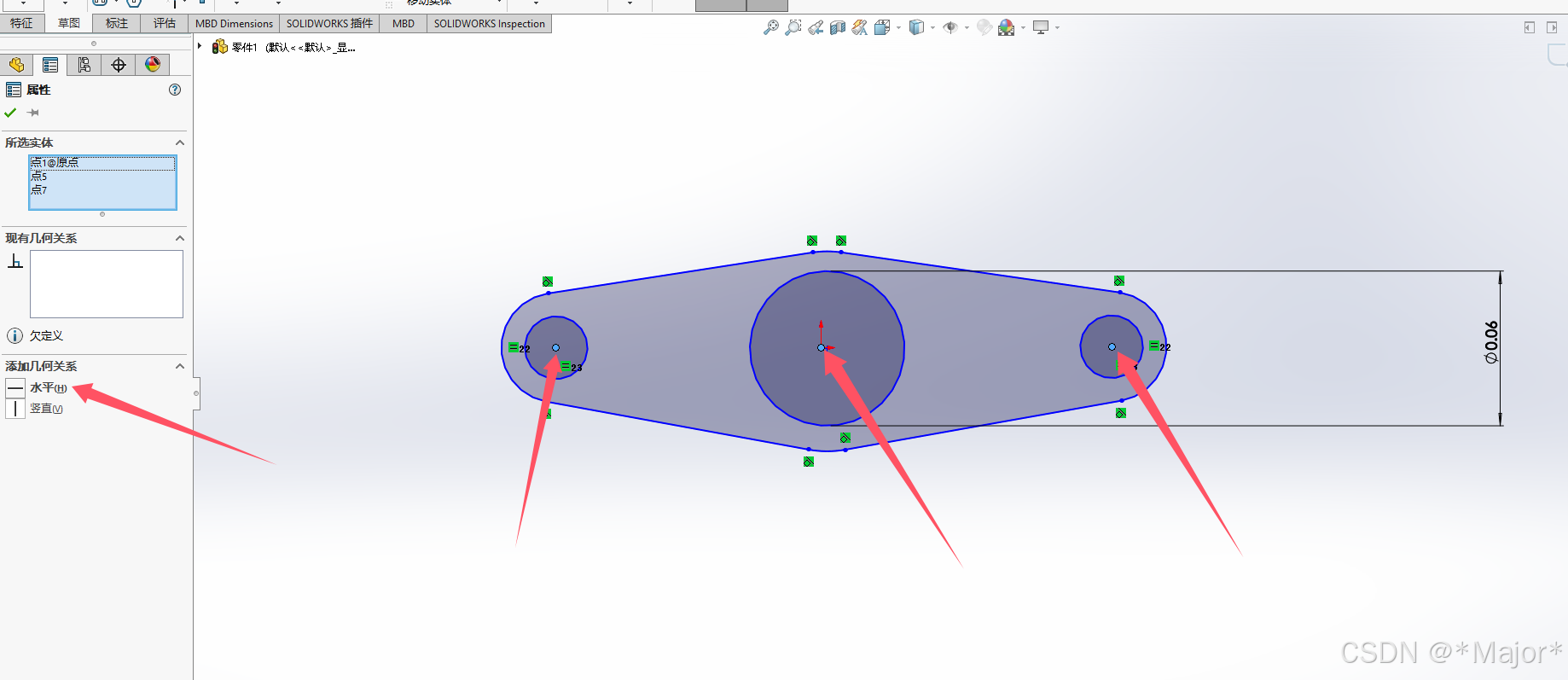Screen dimensions: 1568x680
Task: Open the MBD Dimensions tab
Action: (x=234, y=24)
